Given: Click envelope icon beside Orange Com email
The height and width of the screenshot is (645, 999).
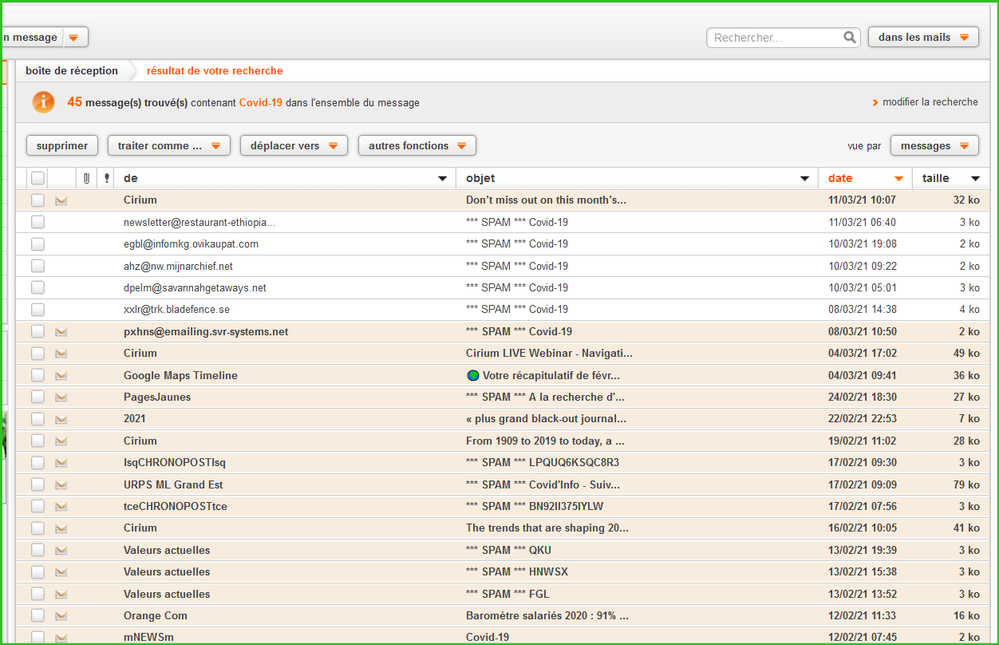Looking at the screenshot, I should pos(61,616).
